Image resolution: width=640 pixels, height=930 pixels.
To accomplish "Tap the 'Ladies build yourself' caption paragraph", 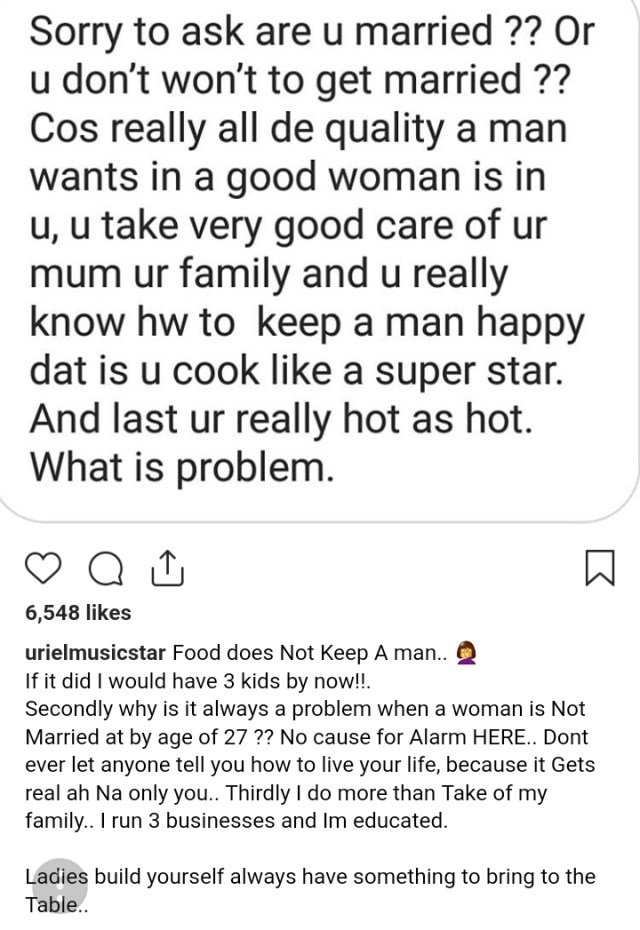I will point(310,890).
